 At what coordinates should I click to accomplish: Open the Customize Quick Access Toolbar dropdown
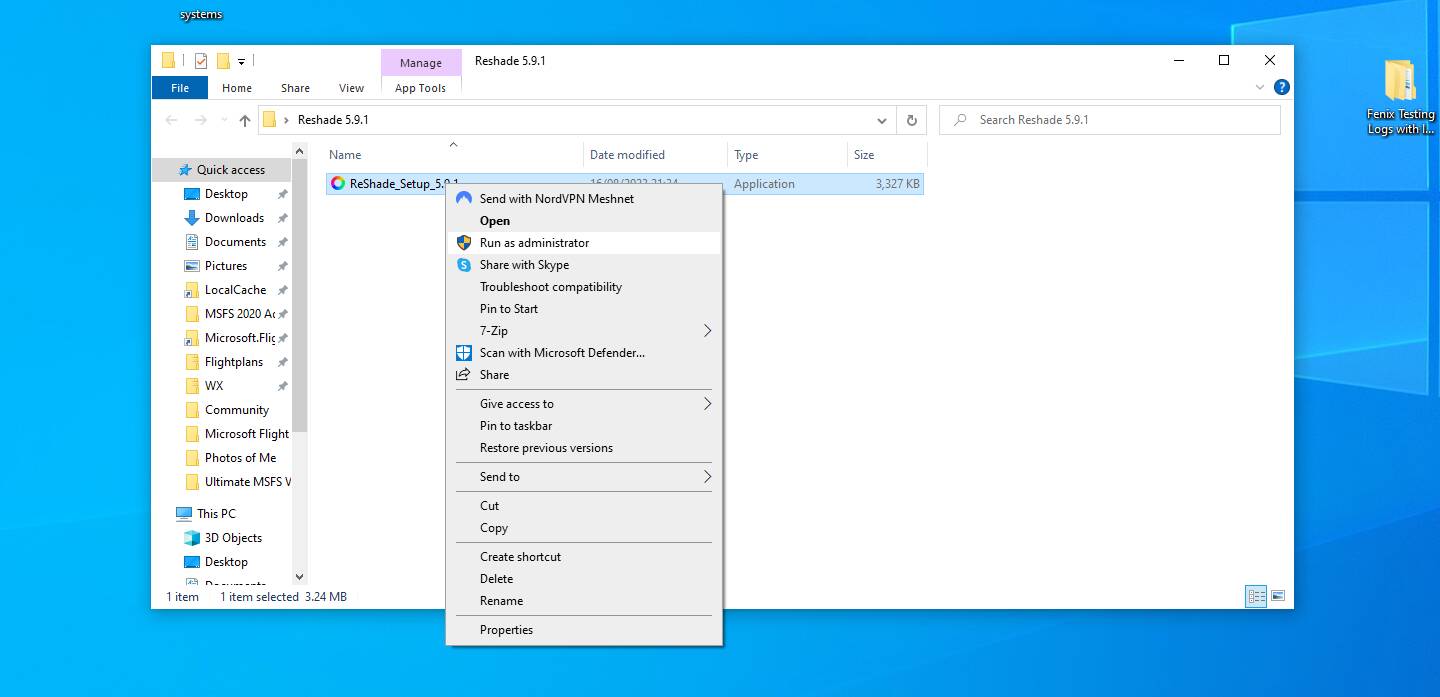(x=242, y=62)
